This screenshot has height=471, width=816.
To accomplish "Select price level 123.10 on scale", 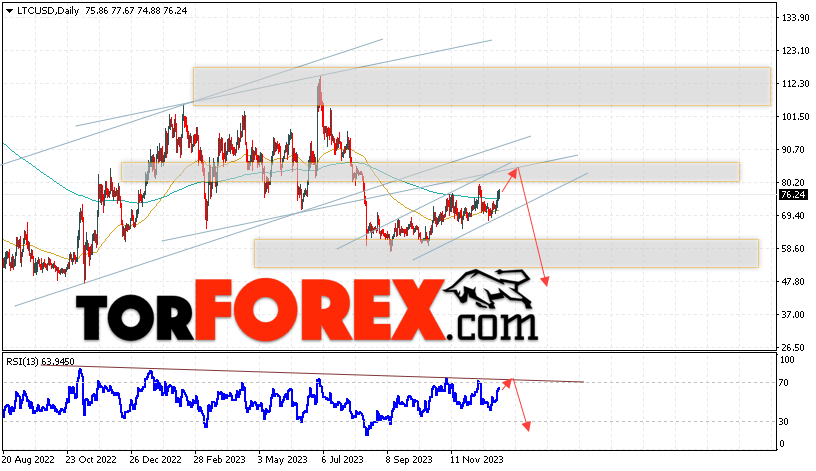I will coord(796,50).
